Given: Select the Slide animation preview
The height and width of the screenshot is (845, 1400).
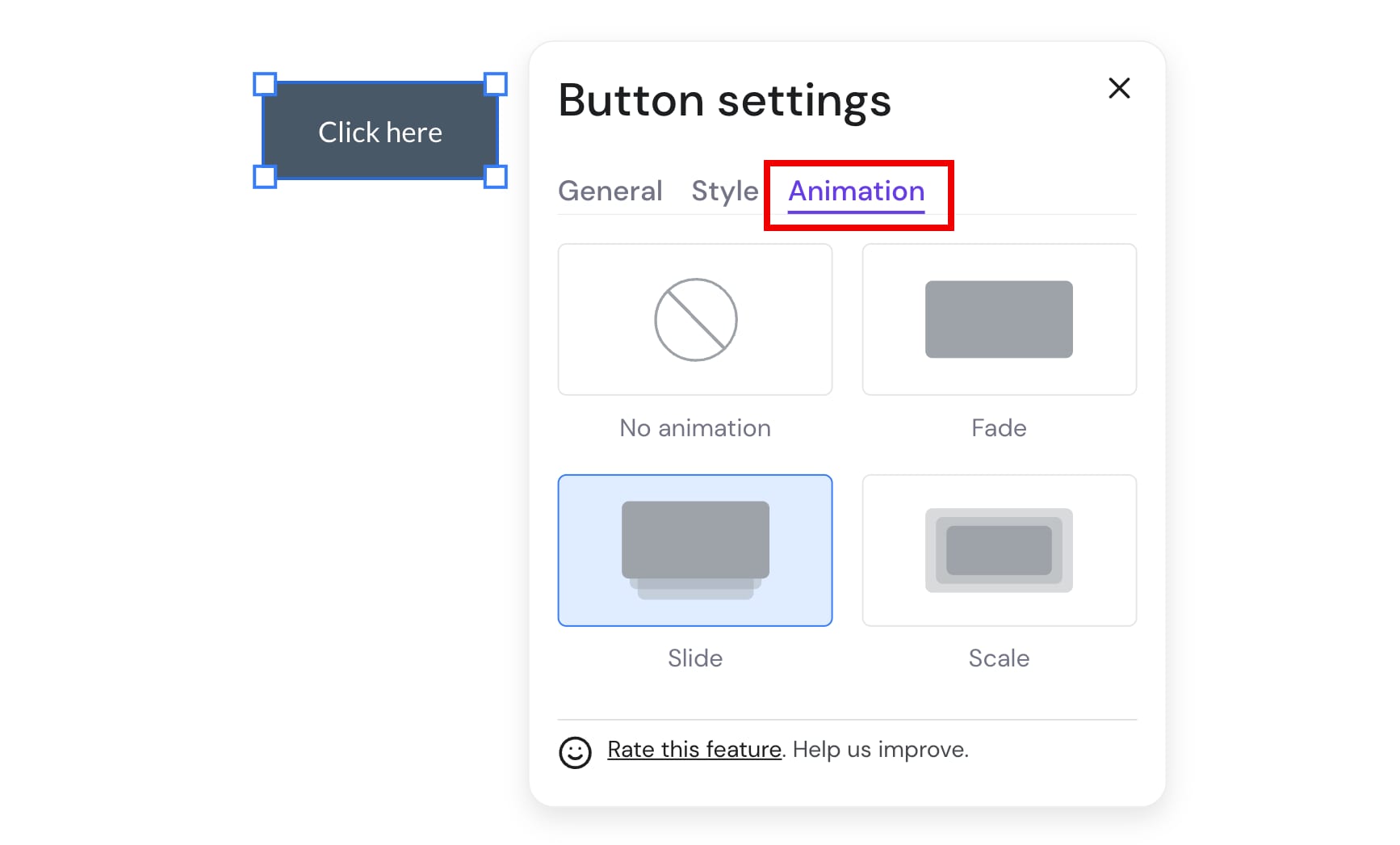Looking at the screenshot, I should [x=694, y=550].
